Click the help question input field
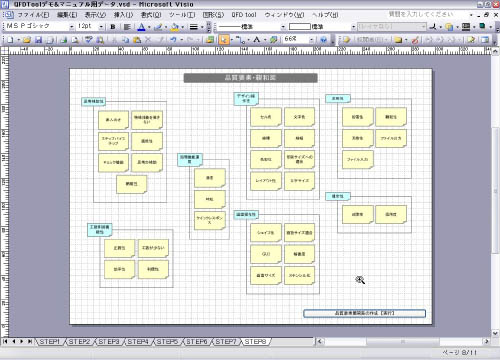Viewport: 500px width, 360px height. tap(427, 14)
